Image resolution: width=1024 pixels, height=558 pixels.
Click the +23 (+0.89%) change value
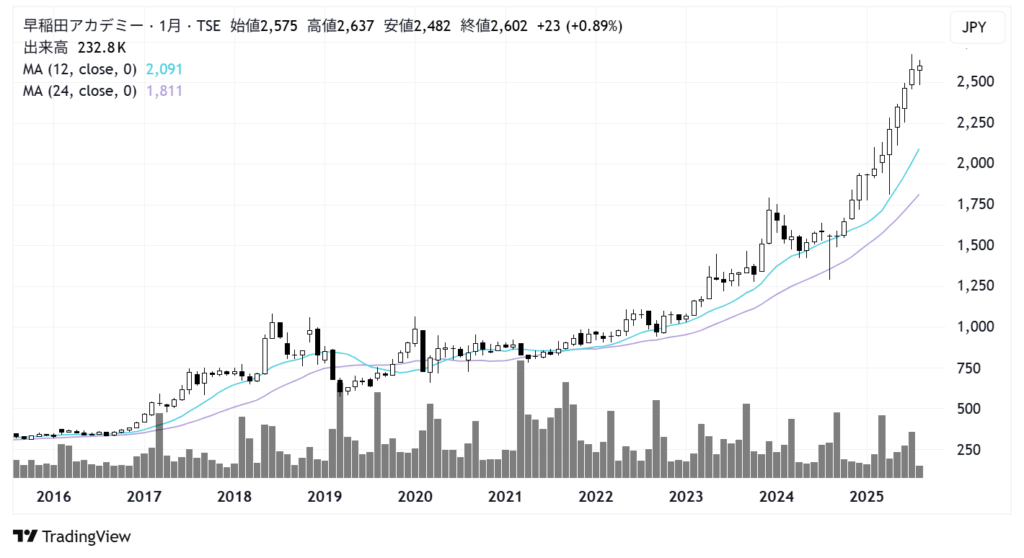coord(579,26)
